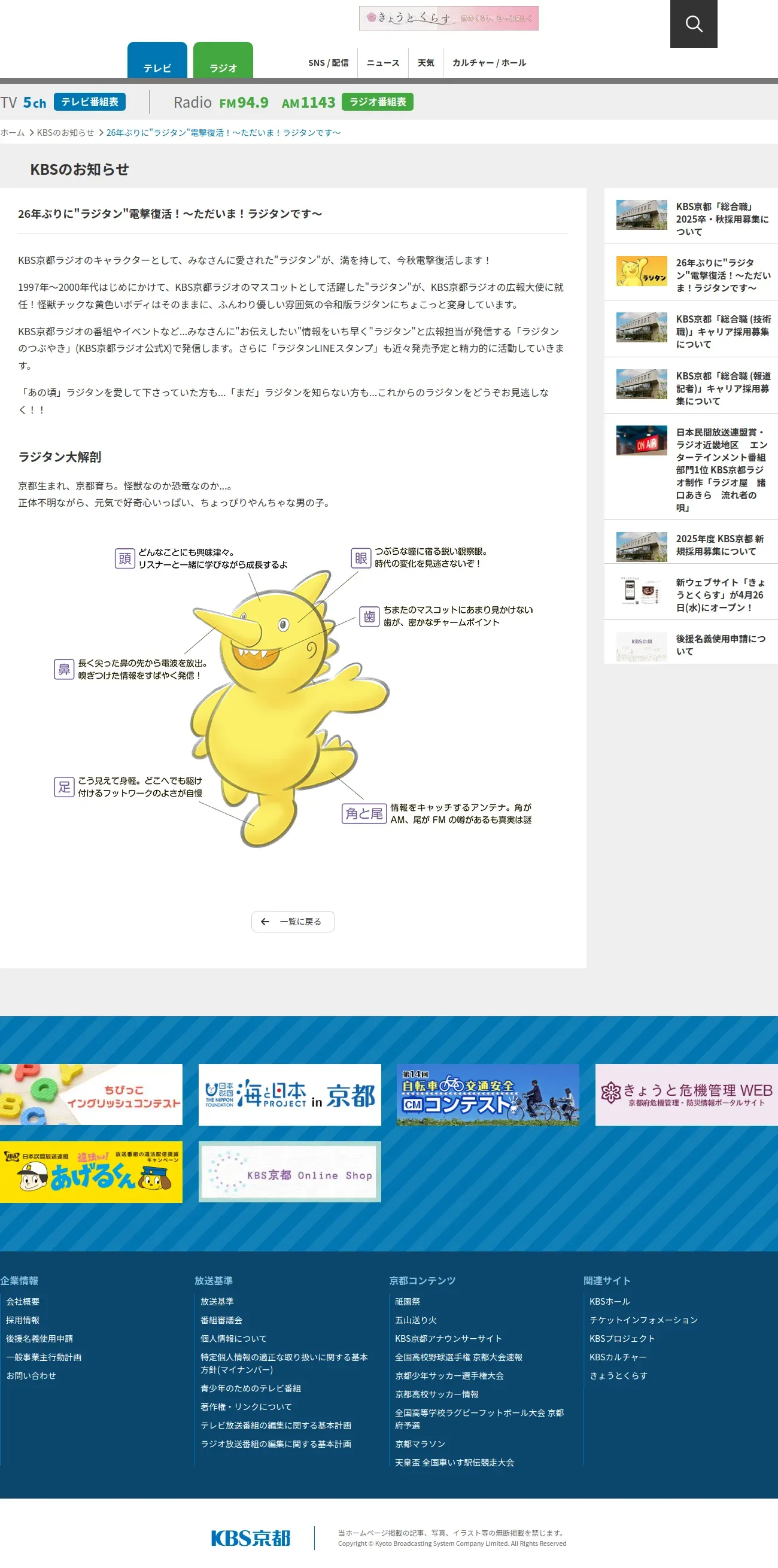Screen dimensions: 778x1568
Task: Click the KBS京都 Online Shop banner
Action: coord(290,1172)
